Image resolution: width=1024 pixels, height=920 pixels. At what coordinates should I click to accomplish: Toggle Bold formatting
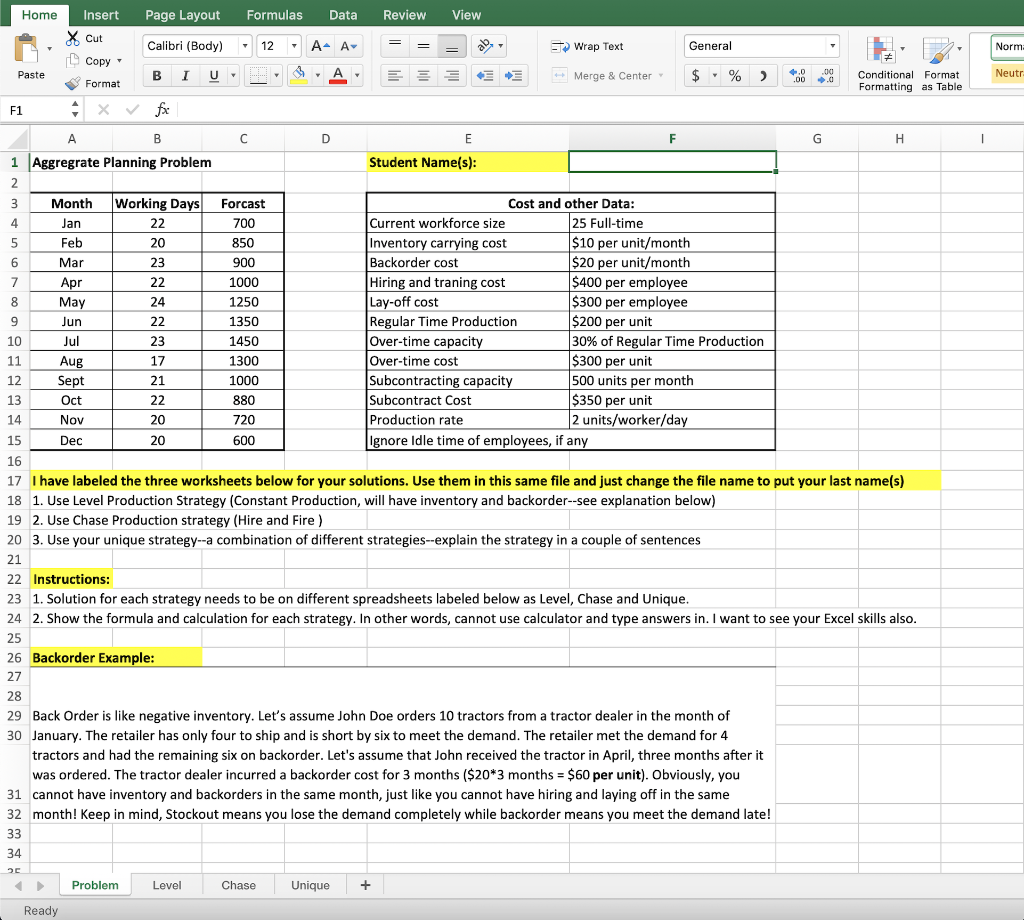pos(156,75)
